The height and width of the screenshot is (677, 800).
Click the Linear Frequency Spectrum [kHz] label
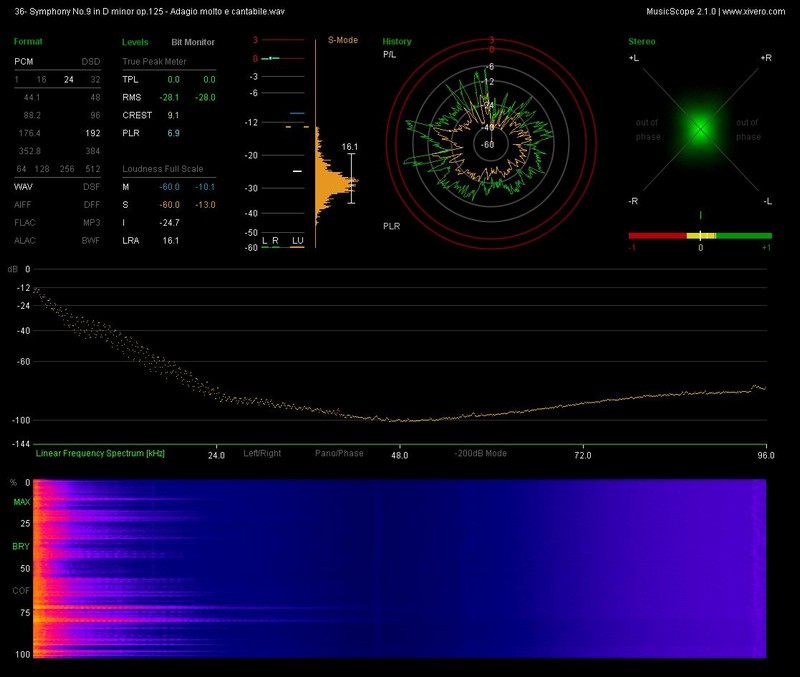(x=100, y=453)
